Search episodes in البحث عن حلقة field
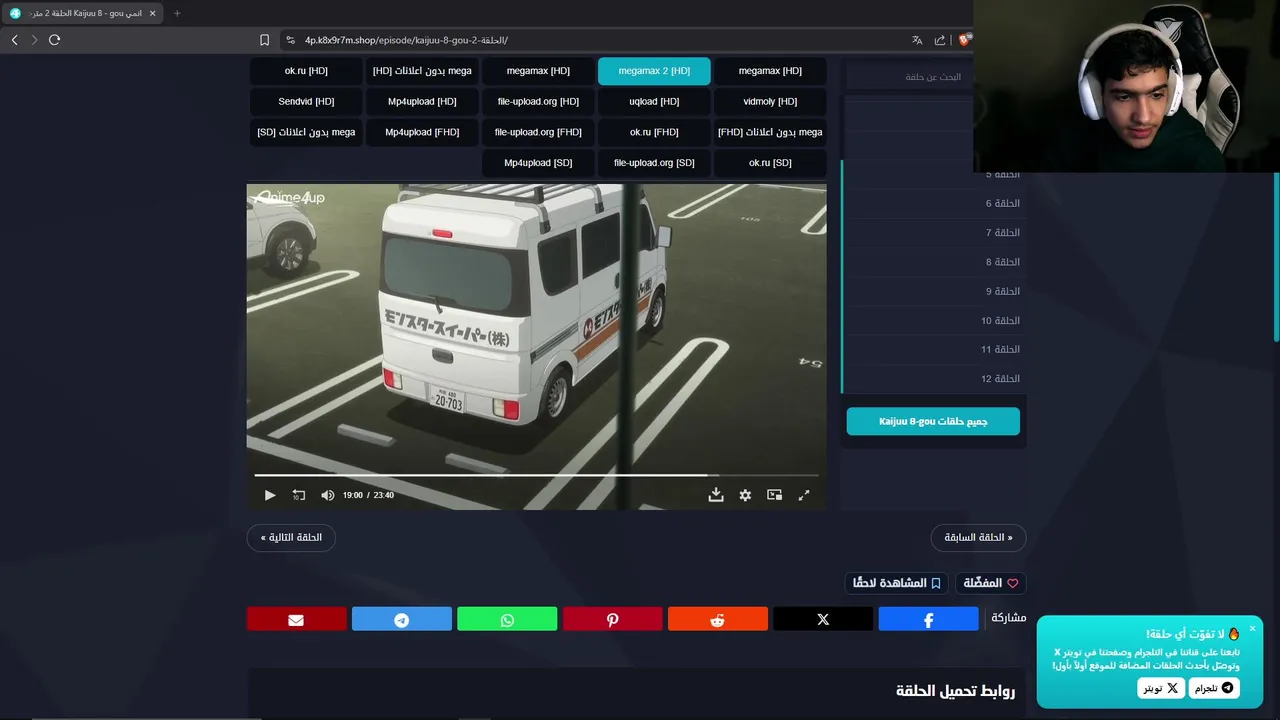 click(x=910, y=77)
